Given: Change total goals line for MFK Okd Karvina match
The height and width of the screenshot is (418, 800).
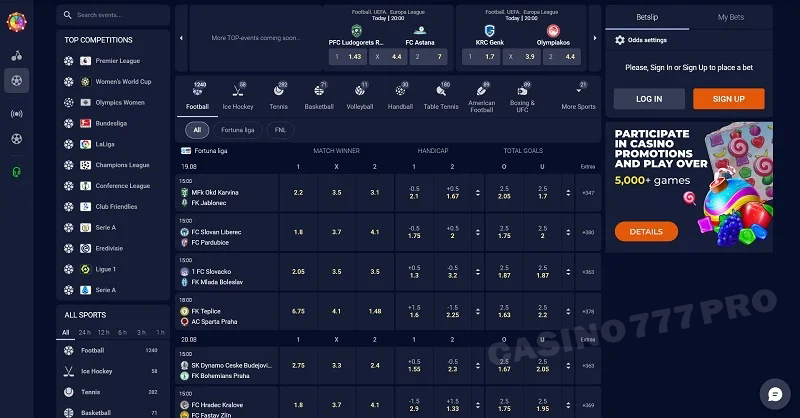Looking at the screenshot, I should click(x=568, y=193).
